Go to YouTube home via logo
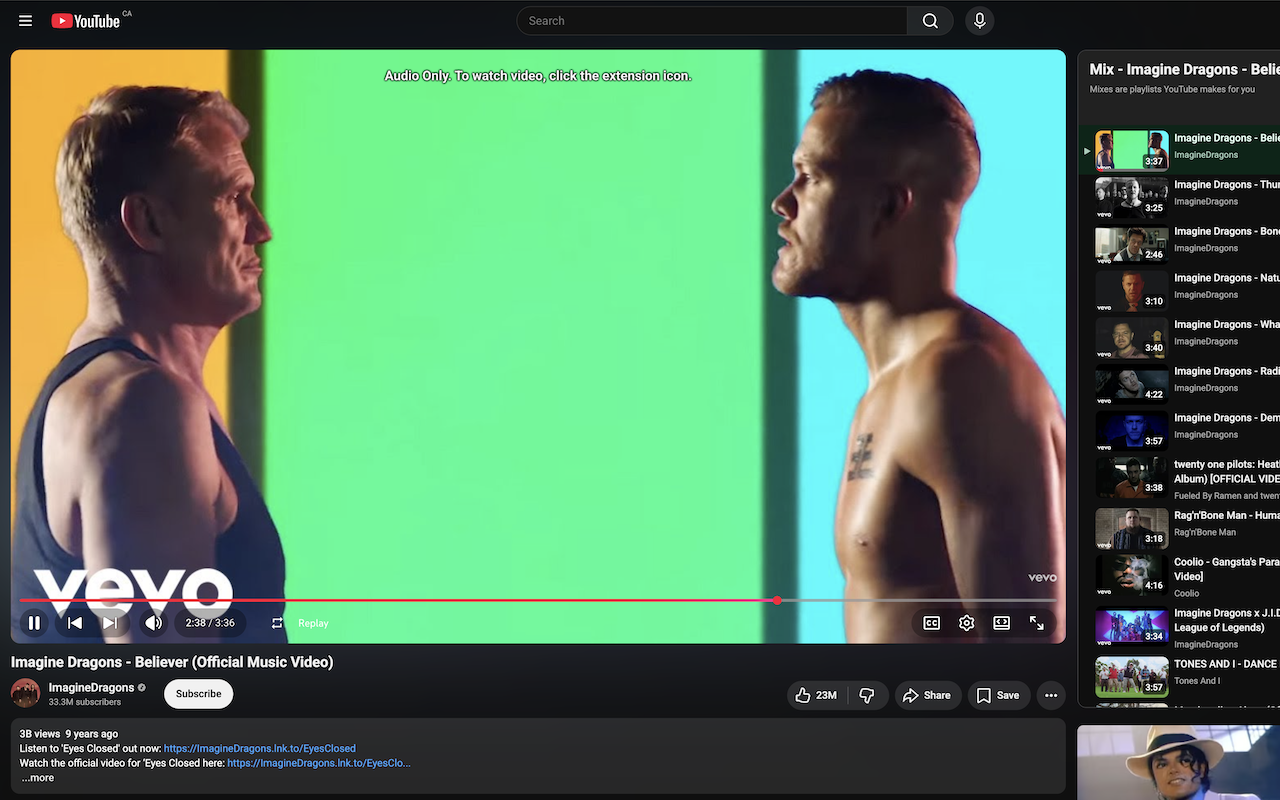 86,20
